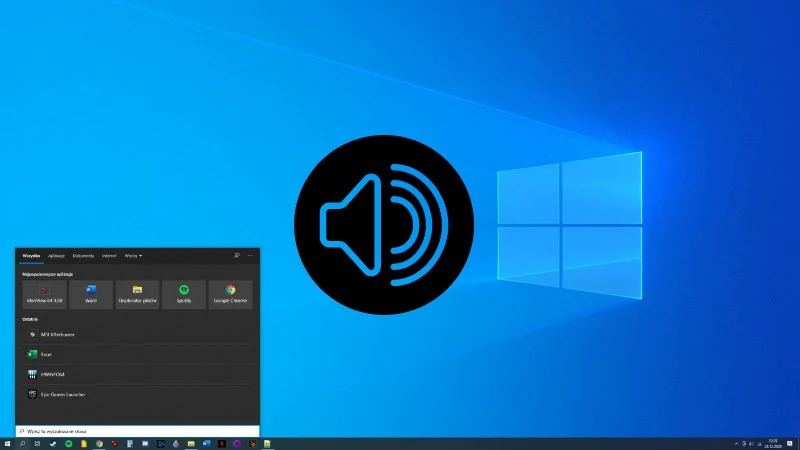800x450 pixels.
Task: Click the taskbar search magnifier icon
Action: 22,444
